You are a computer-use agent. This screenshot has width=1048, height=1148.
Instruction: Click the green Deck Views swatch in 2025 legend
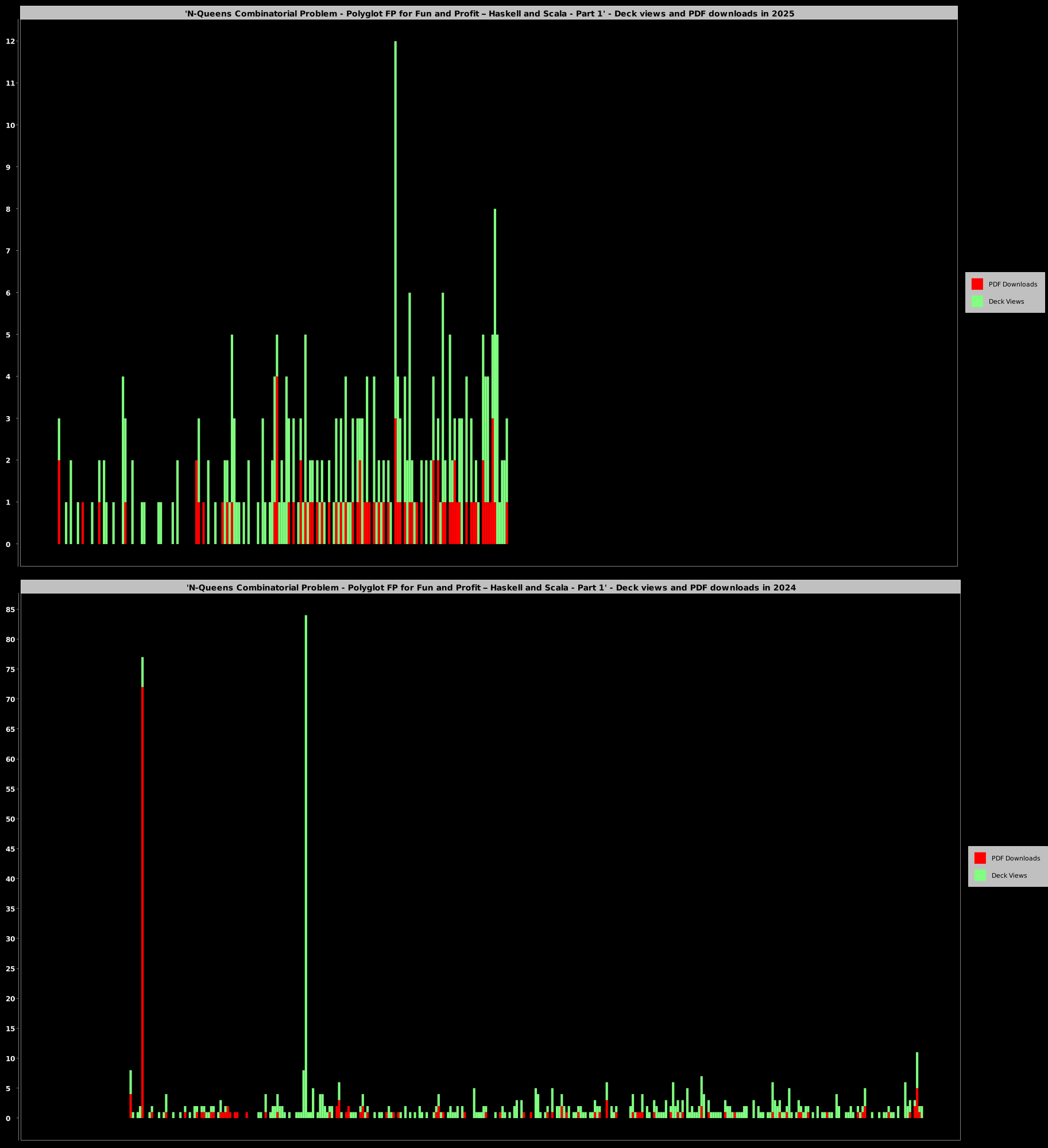(x=977, y=301)
